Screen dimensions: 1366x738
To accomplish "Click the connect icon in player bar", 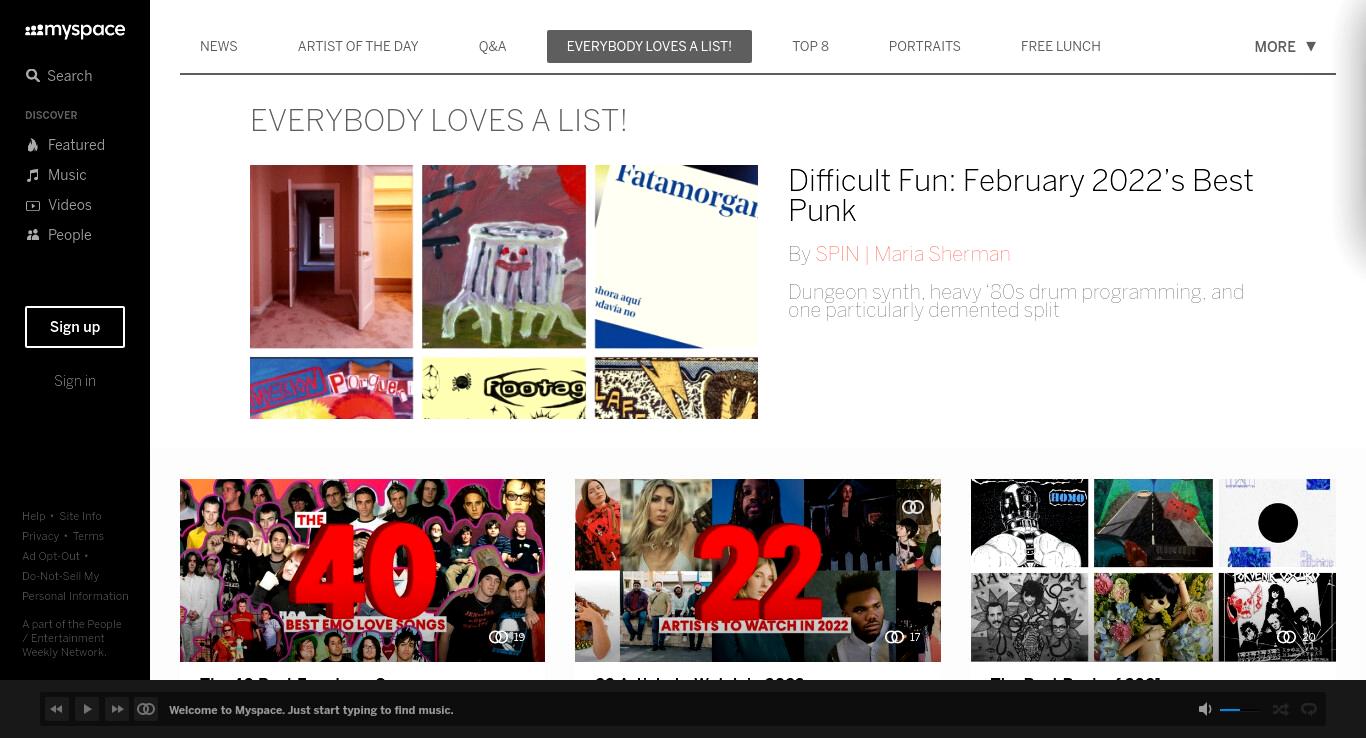I will 146,709.
